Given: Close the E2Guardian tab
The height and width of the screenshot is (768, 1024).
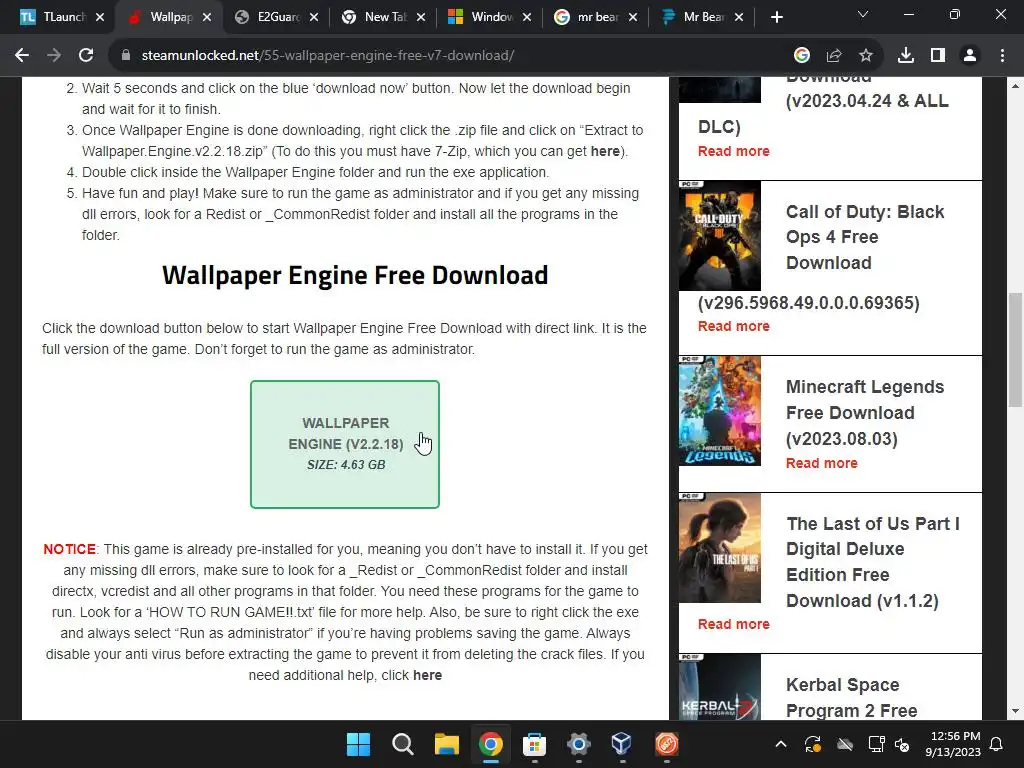Looking at the screenshot, I should coord(314,18).
